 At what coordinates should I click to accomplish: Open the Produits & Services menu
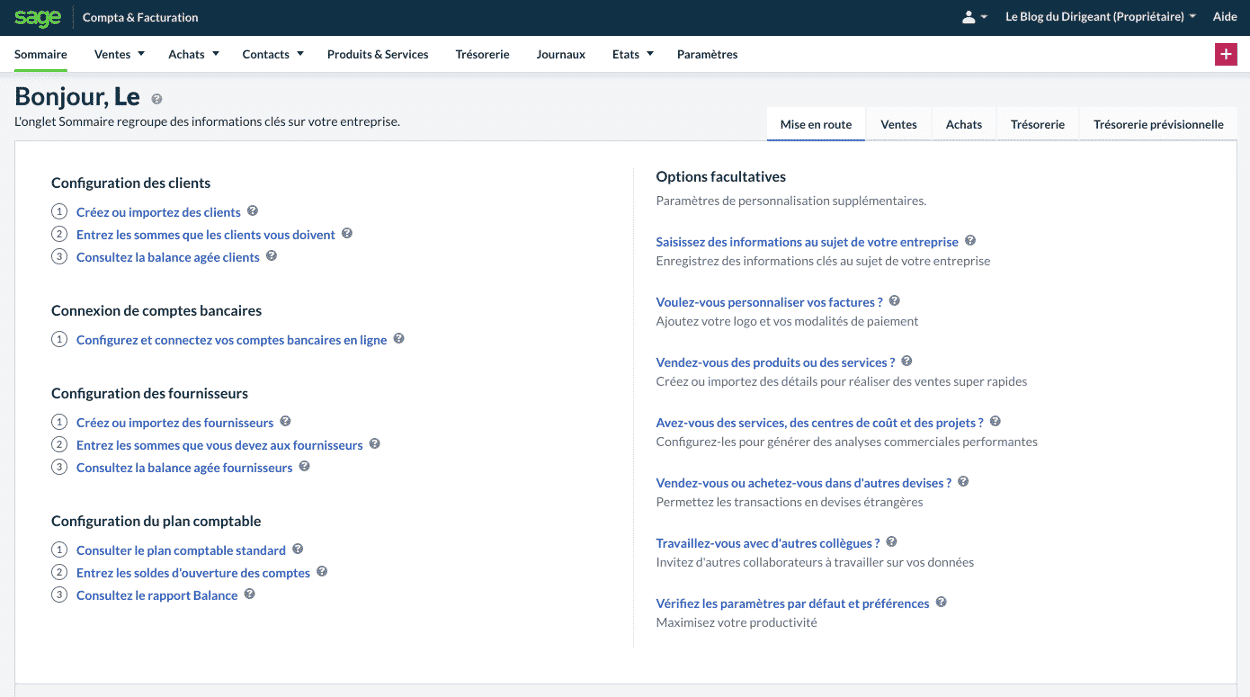(377, 54)
